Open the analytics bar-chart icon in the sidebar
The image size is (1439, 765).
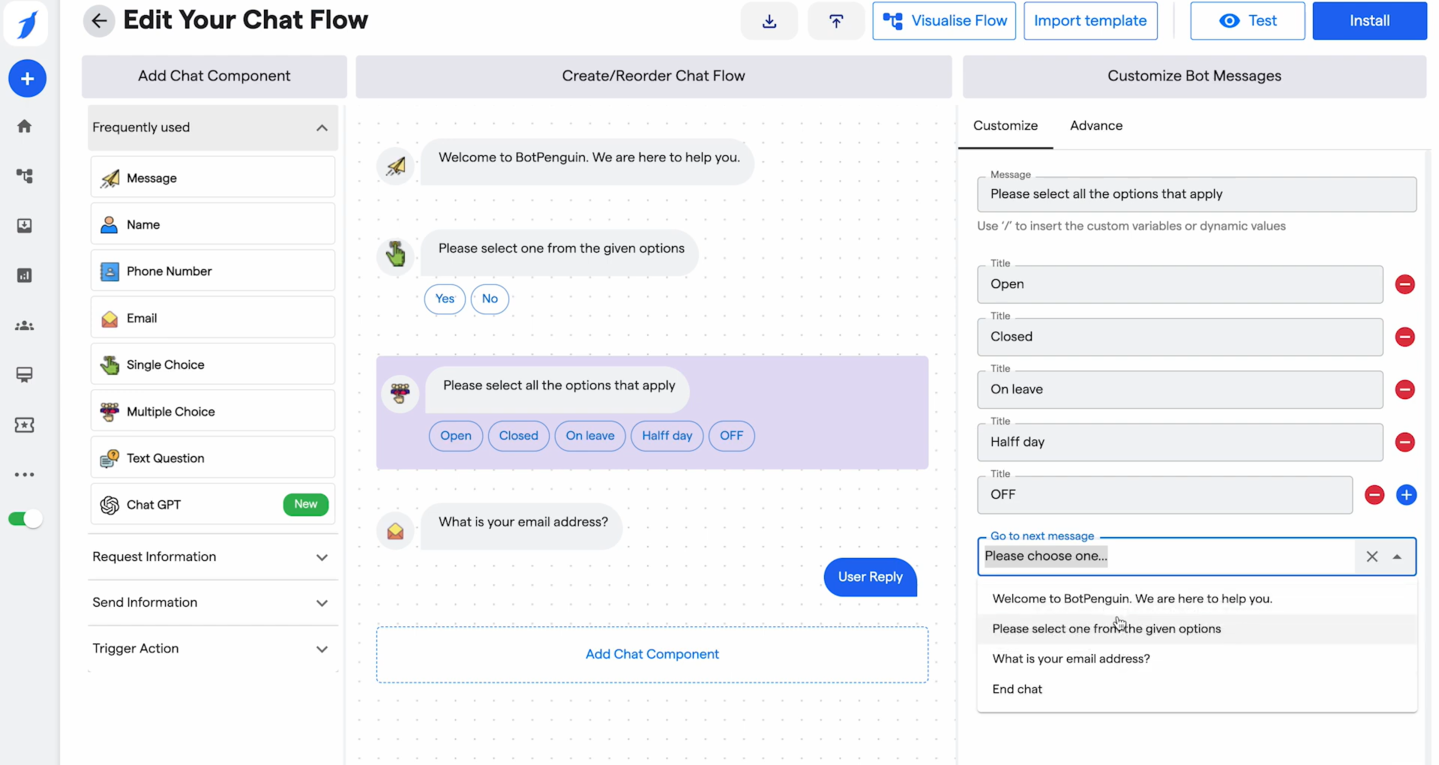tap(27, 275)
